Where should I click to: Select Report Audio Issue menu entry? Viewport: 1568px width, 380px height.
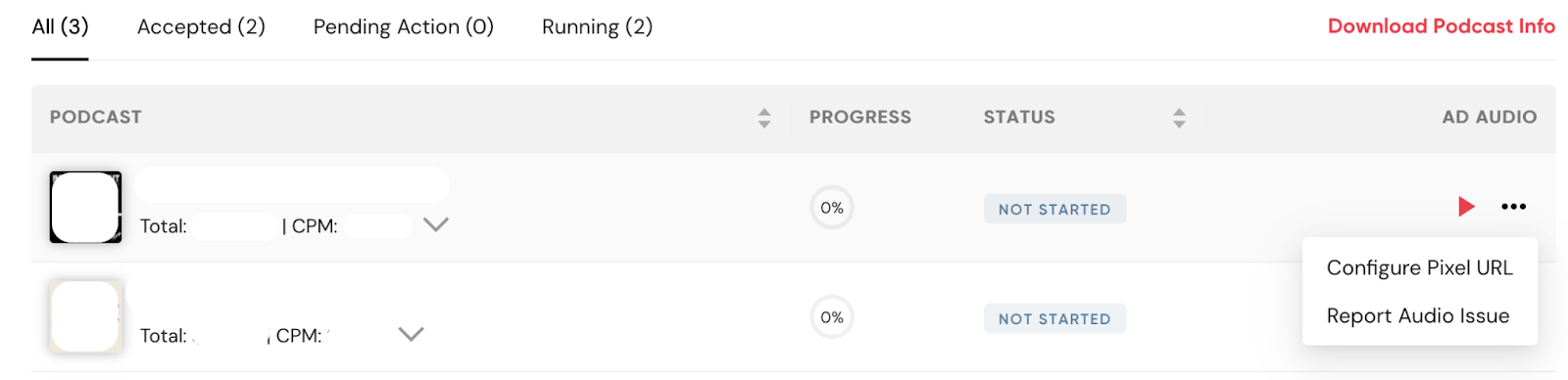pyautogui.click(x=1418, y=315)
